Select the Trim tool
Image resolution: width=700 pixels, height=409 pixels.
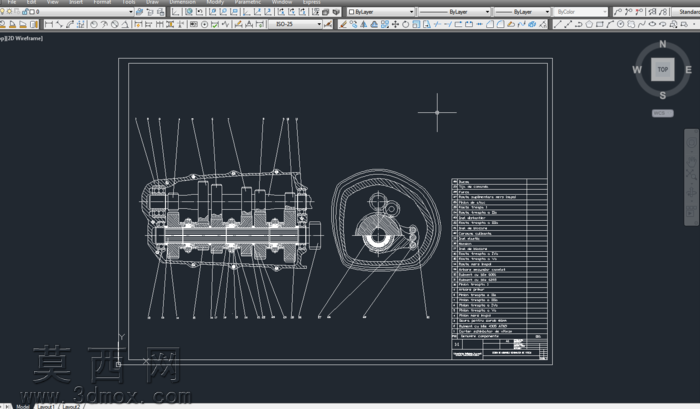(438, 24)
